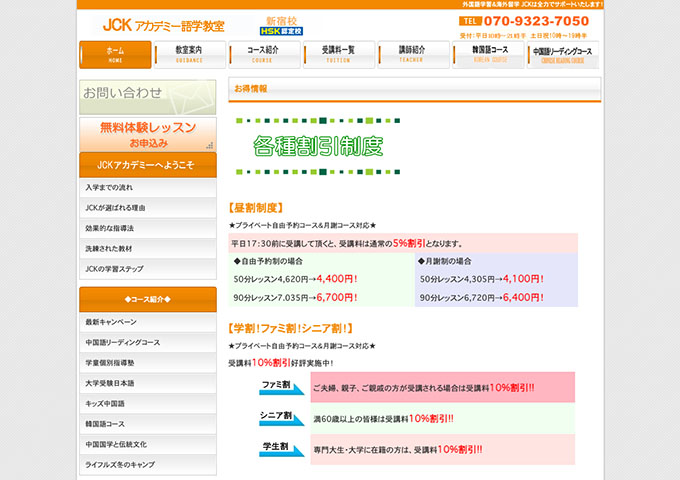This screenshot has width=680, height=480.
Task: Open JCKが選ばれる理由 sidebar link
Action: [148, 208]
